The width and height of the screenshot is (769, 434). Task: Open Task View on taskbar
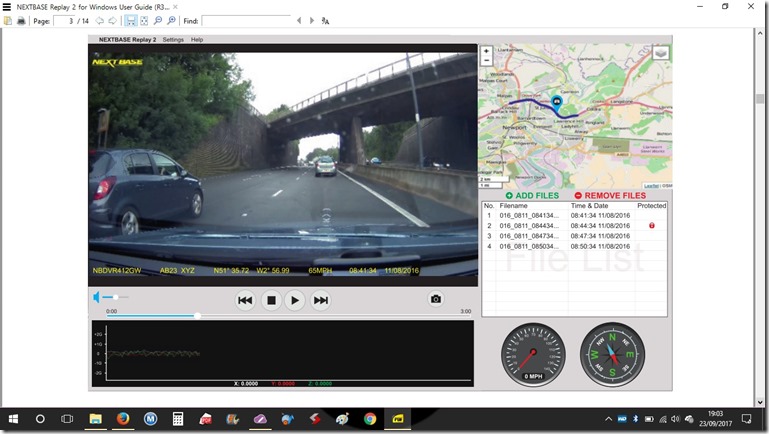(67, 419)
